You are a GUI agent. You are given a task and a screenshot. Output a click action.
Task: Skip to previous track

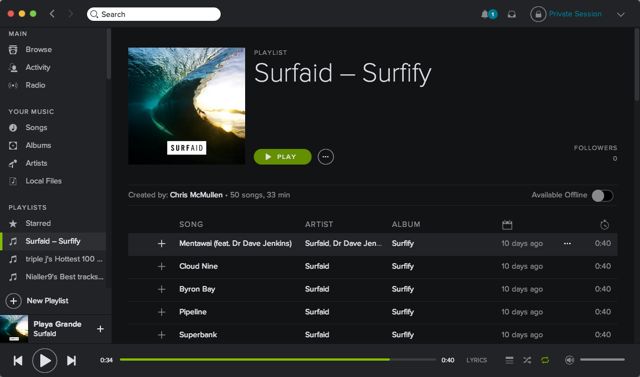(x=18, y=361)
